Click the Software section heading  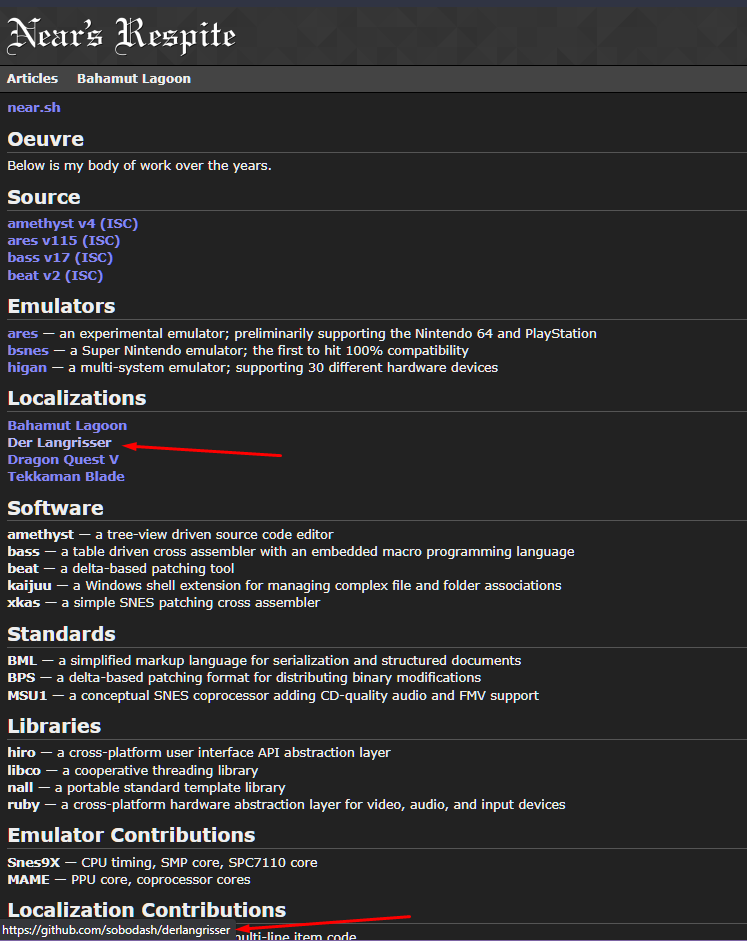point(55,508)
